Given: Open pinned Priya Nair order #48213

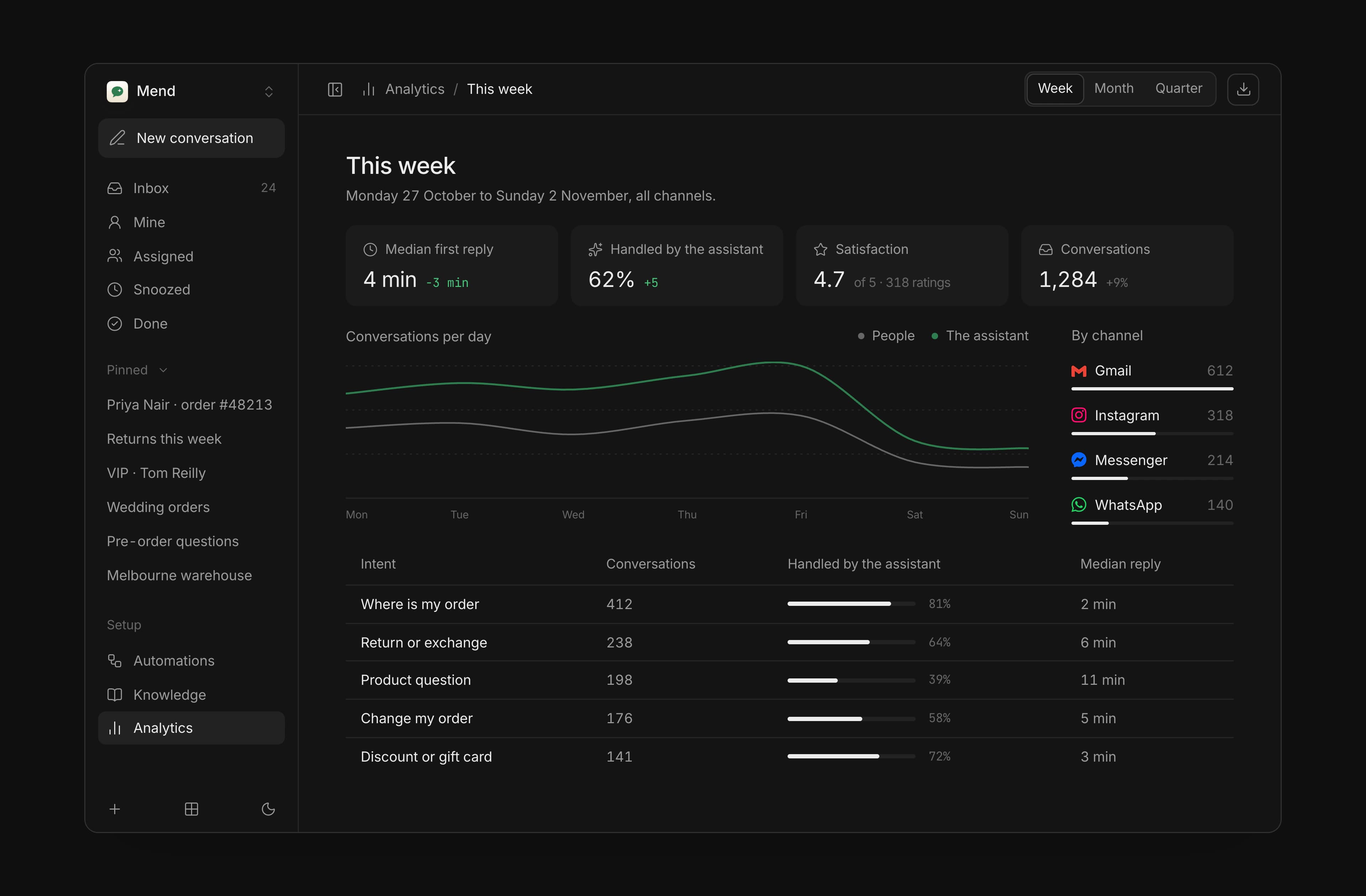Looking at the screenshot, I should pyautogui.click(x=189, y=405).
